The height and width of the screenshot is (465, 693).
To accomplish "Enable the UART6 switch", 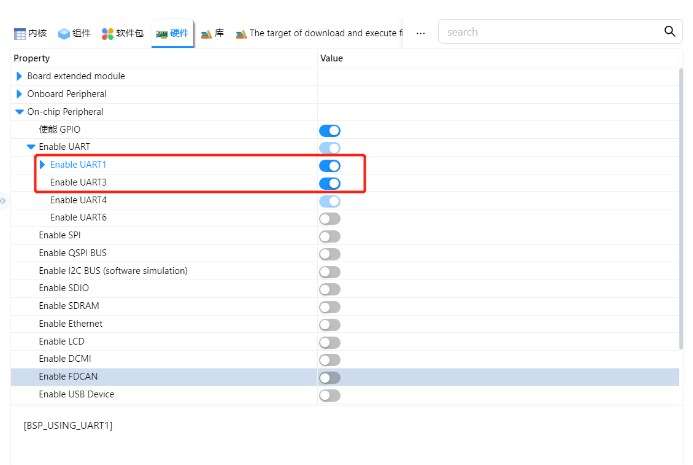I will pyautogui.click(x=330, y=219).
